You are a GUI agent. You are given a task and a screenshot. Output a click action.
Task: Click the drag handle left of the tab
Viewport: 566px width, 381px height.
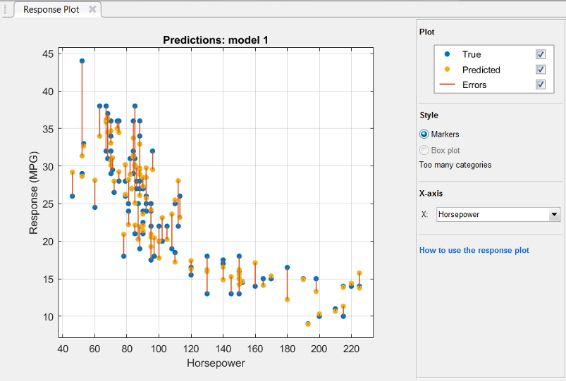tap(6, 10)
